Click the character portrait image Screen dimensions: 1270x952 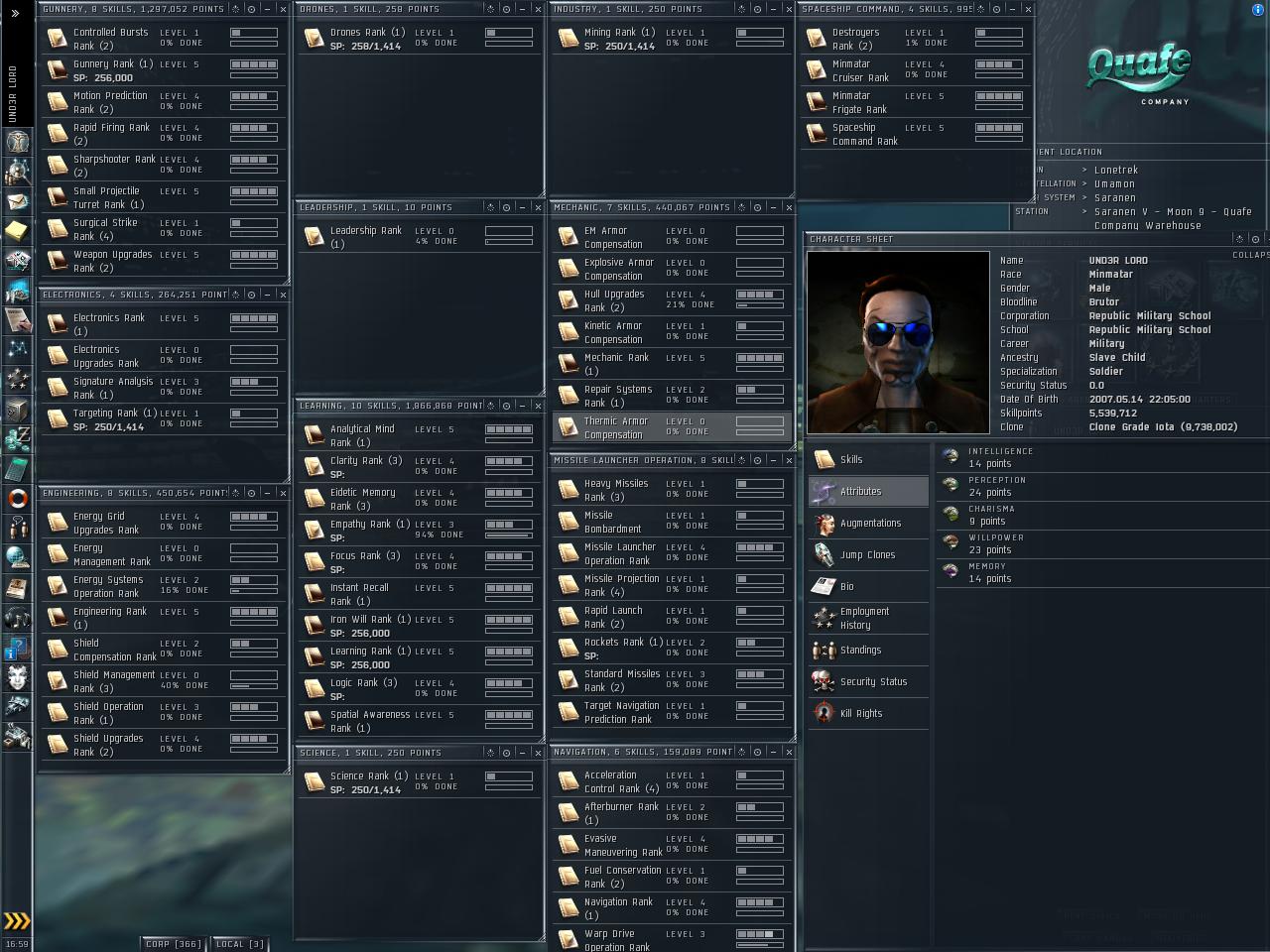coord(898,342)
